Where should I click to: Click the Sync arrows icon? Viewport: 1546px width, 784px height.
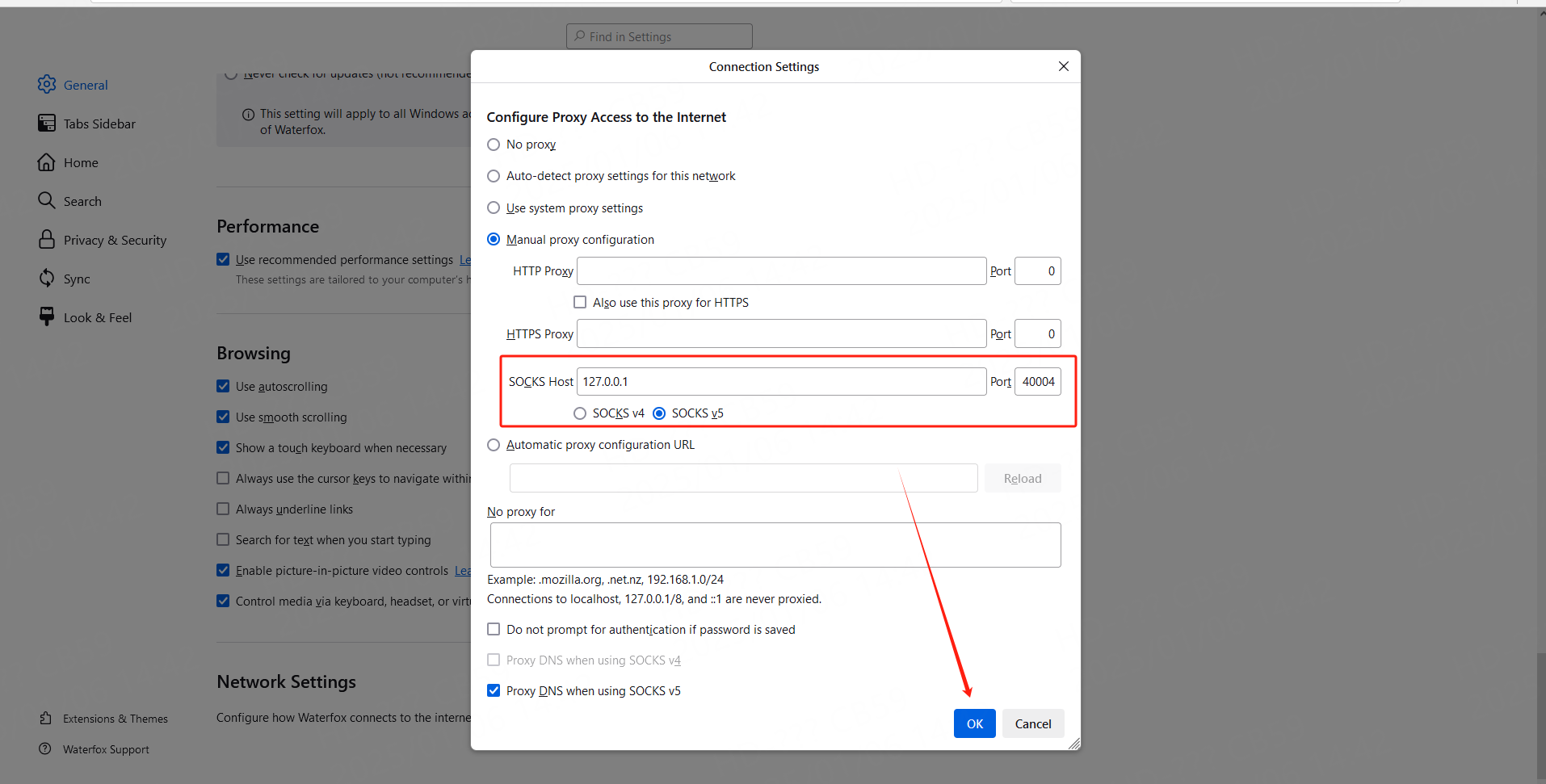[47, 279]
